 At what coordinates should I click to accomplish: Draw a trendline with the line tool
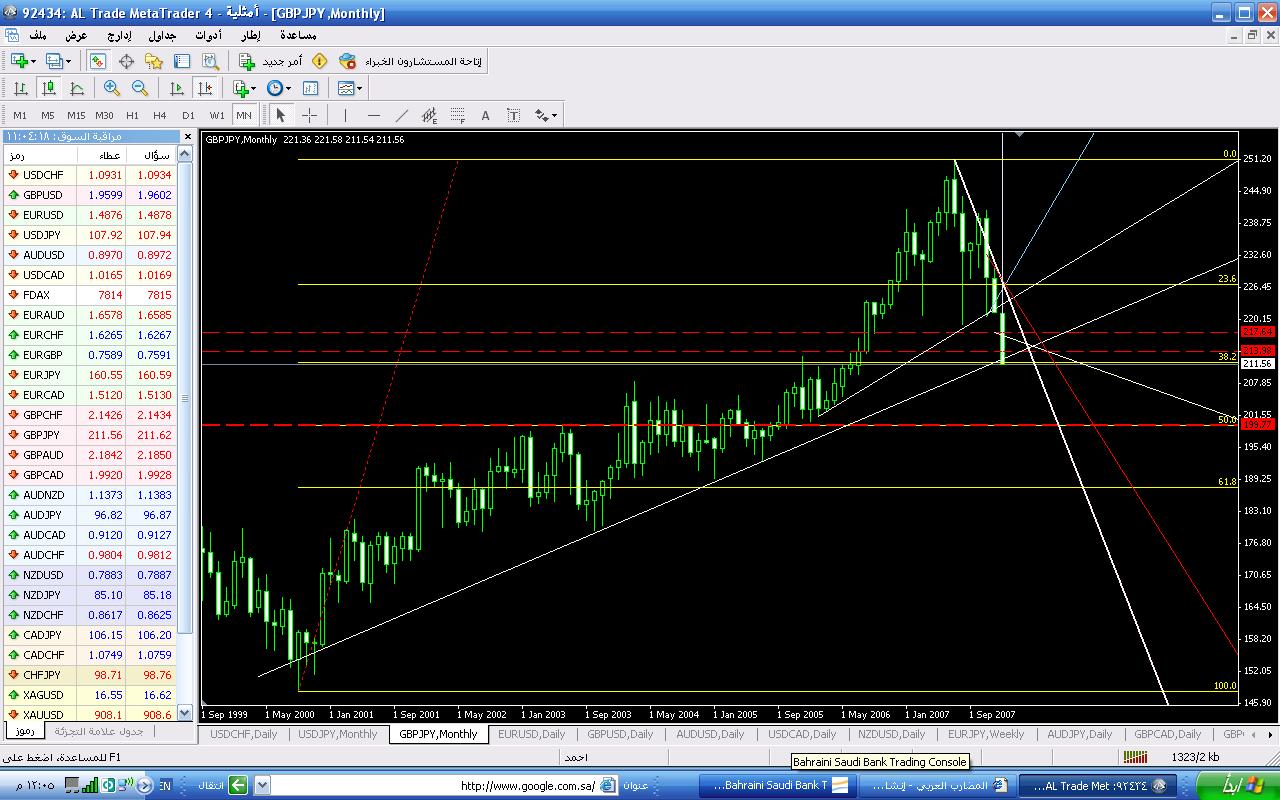pyautogui.click(x=402, y=115)
